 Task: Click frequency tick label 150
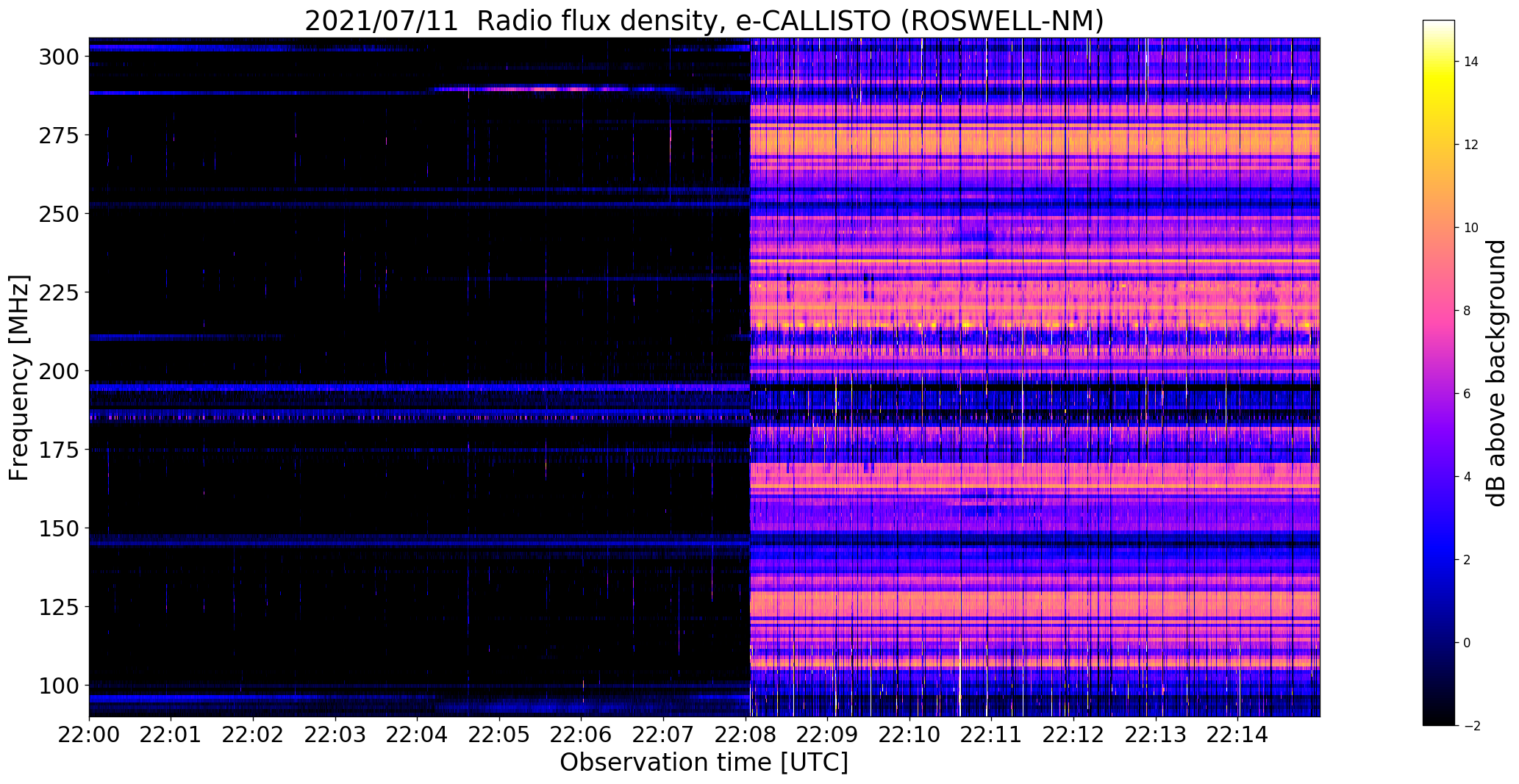coord(58,528)
